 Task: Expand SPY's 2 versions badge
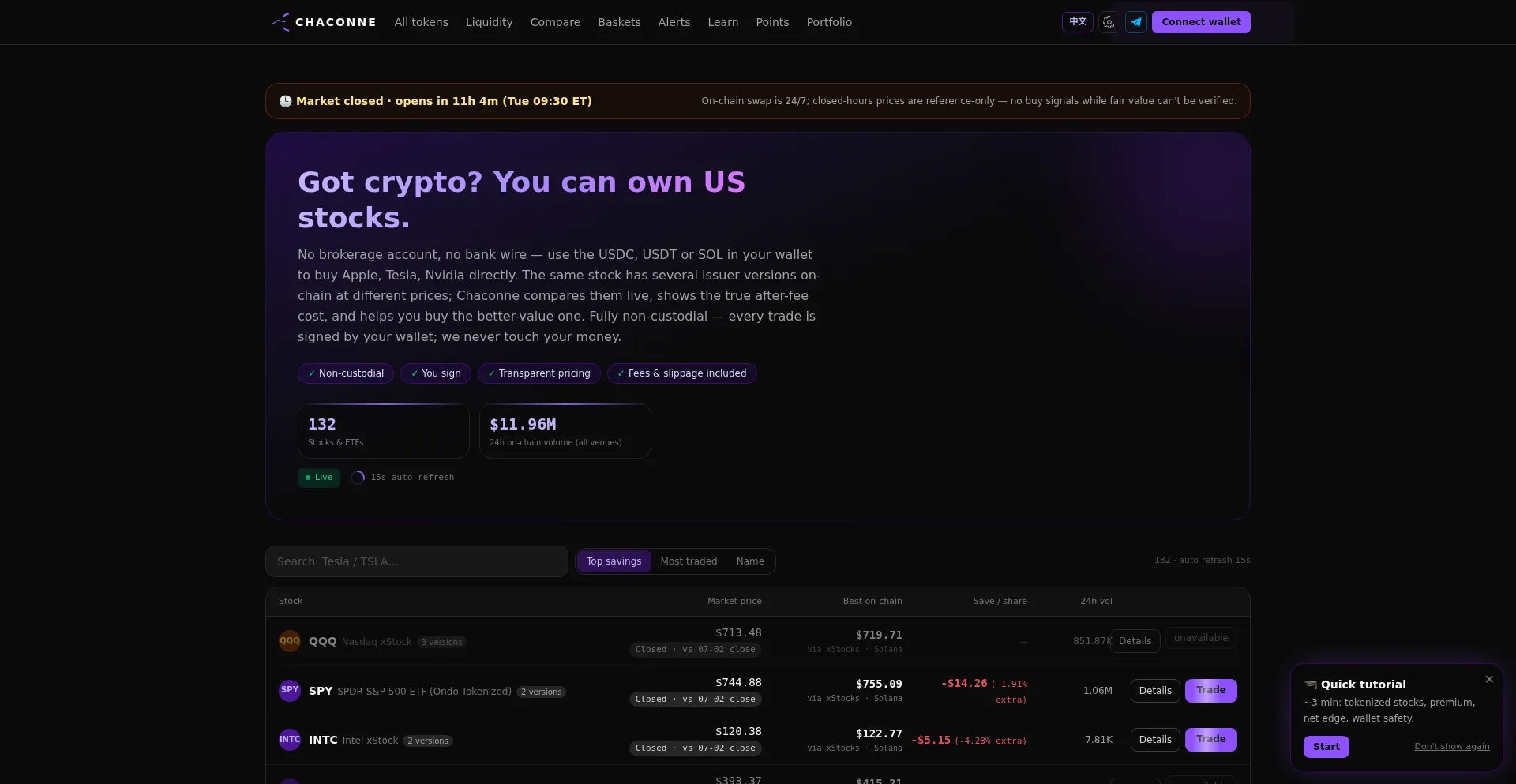click(542, 692)
